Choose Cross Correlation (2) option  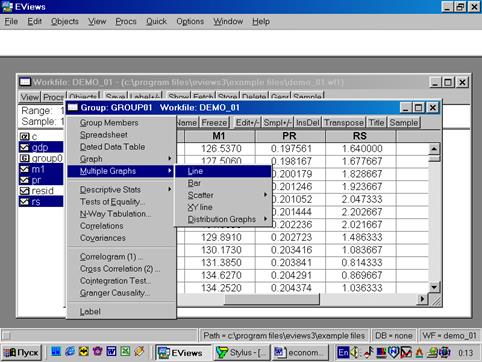point(121,269)
